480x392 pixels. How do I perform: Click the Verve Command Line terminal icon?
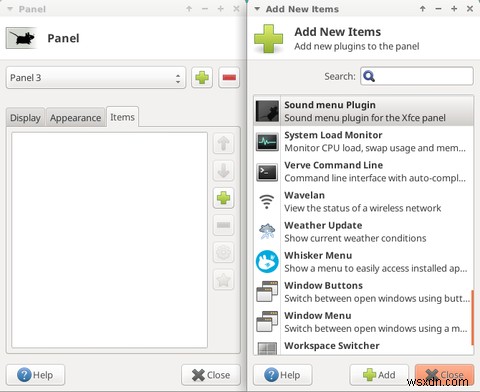pos(267,172)
